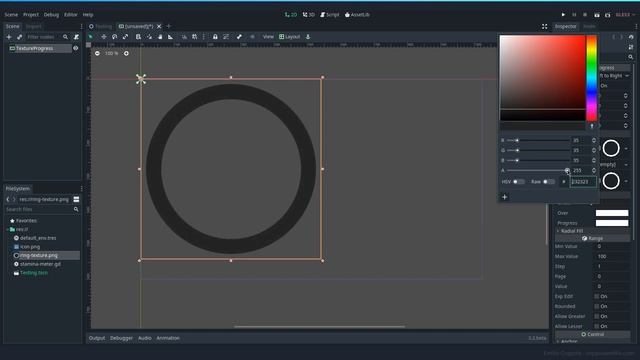Open the Left to Right fill mode dropdown
Viewport: 640px width, 360px height.
pos(615,76)
